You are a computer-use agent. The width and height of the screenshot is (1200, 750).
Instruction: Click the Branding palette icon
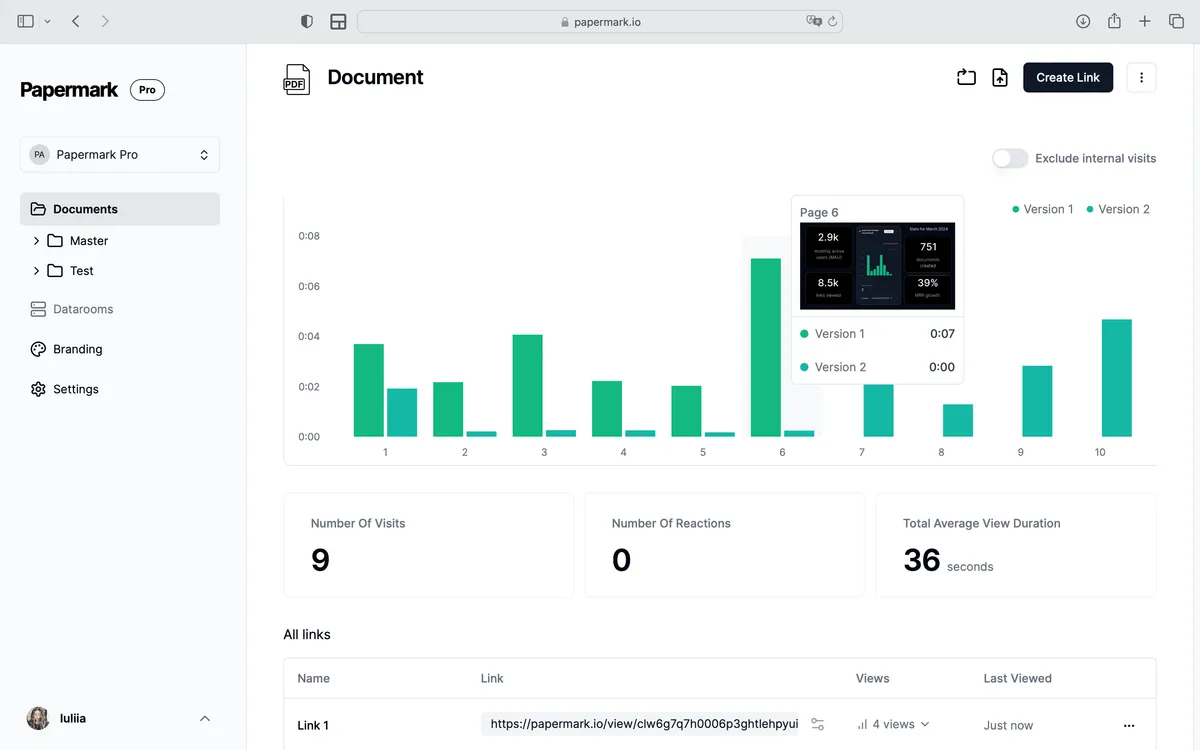point(38,349)
